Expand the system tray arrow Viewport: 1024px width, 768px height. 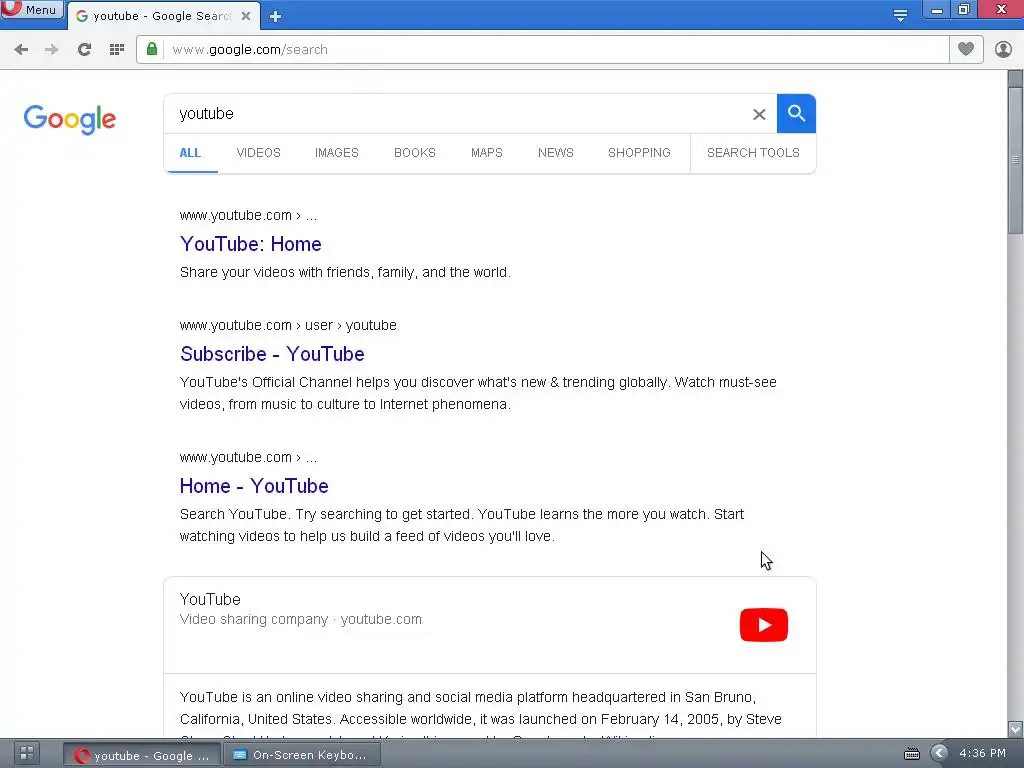click(939, 753)
